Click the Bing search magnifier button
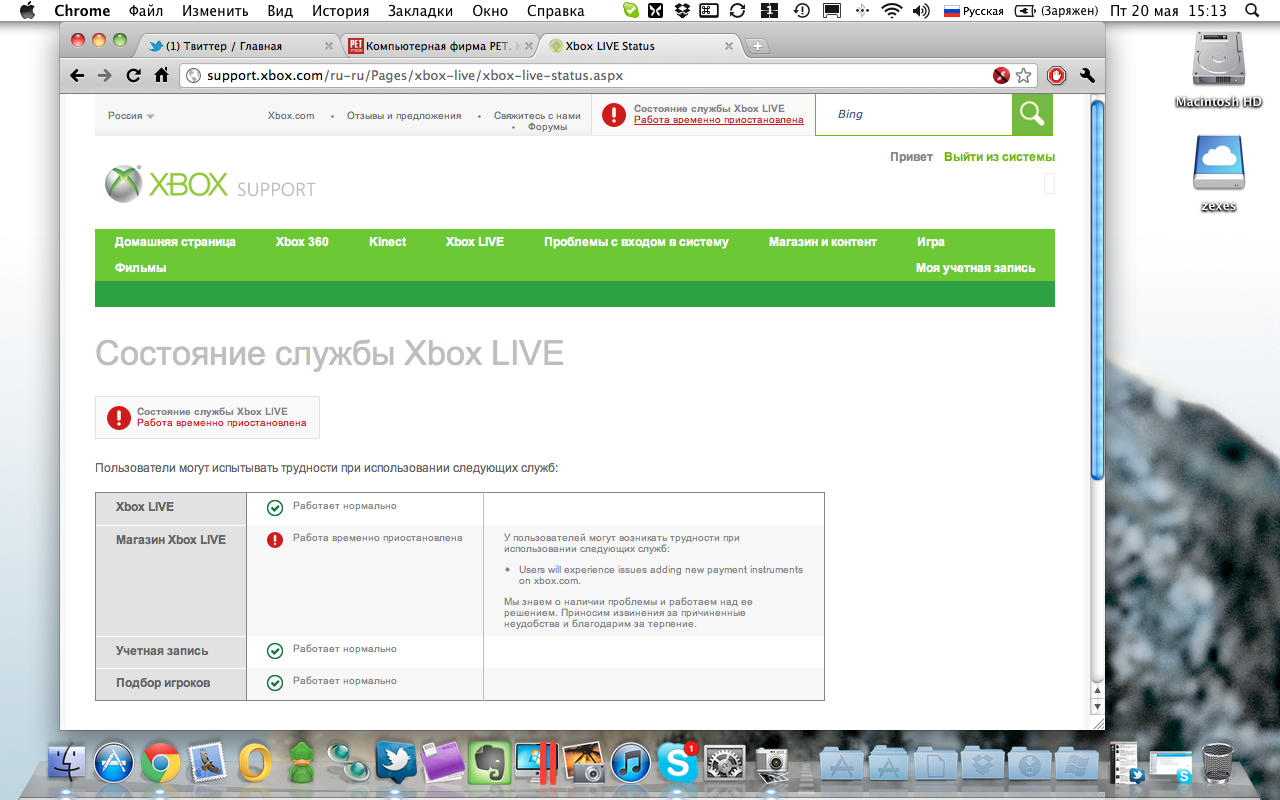Viewport: 1280px width, 800px height. pyautogui.click(x=1032, y=115)
